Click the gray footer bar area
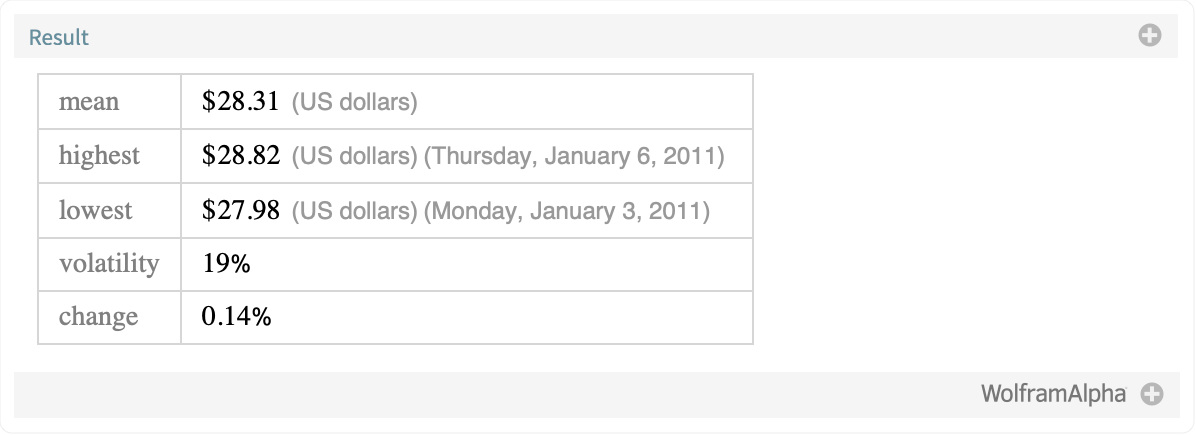This screenshot has height=435, width=1196. (596, 395)
